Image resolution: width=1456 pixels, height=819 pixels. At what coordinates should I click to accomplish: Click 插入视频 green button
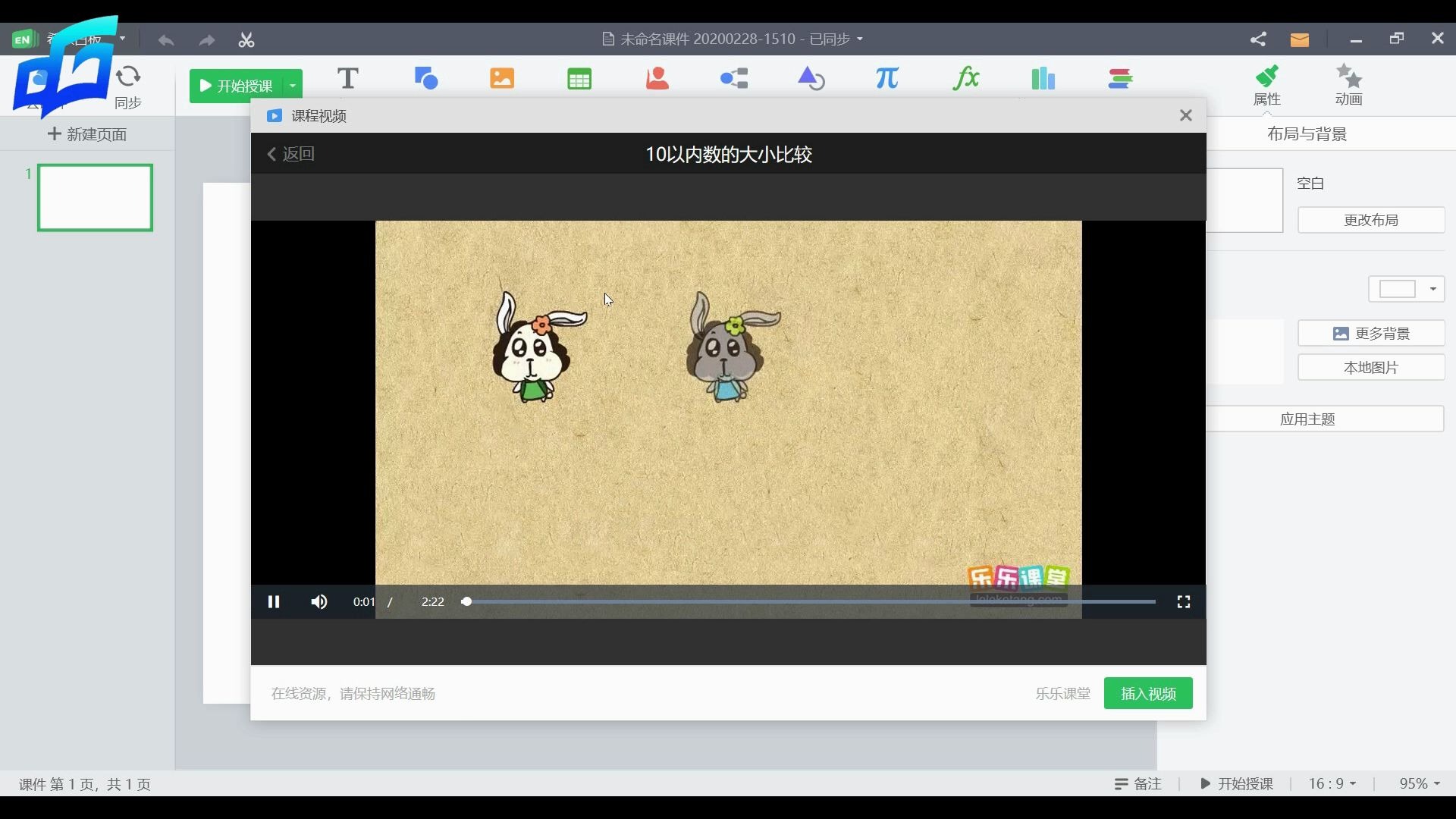(x=1148, y=693)
